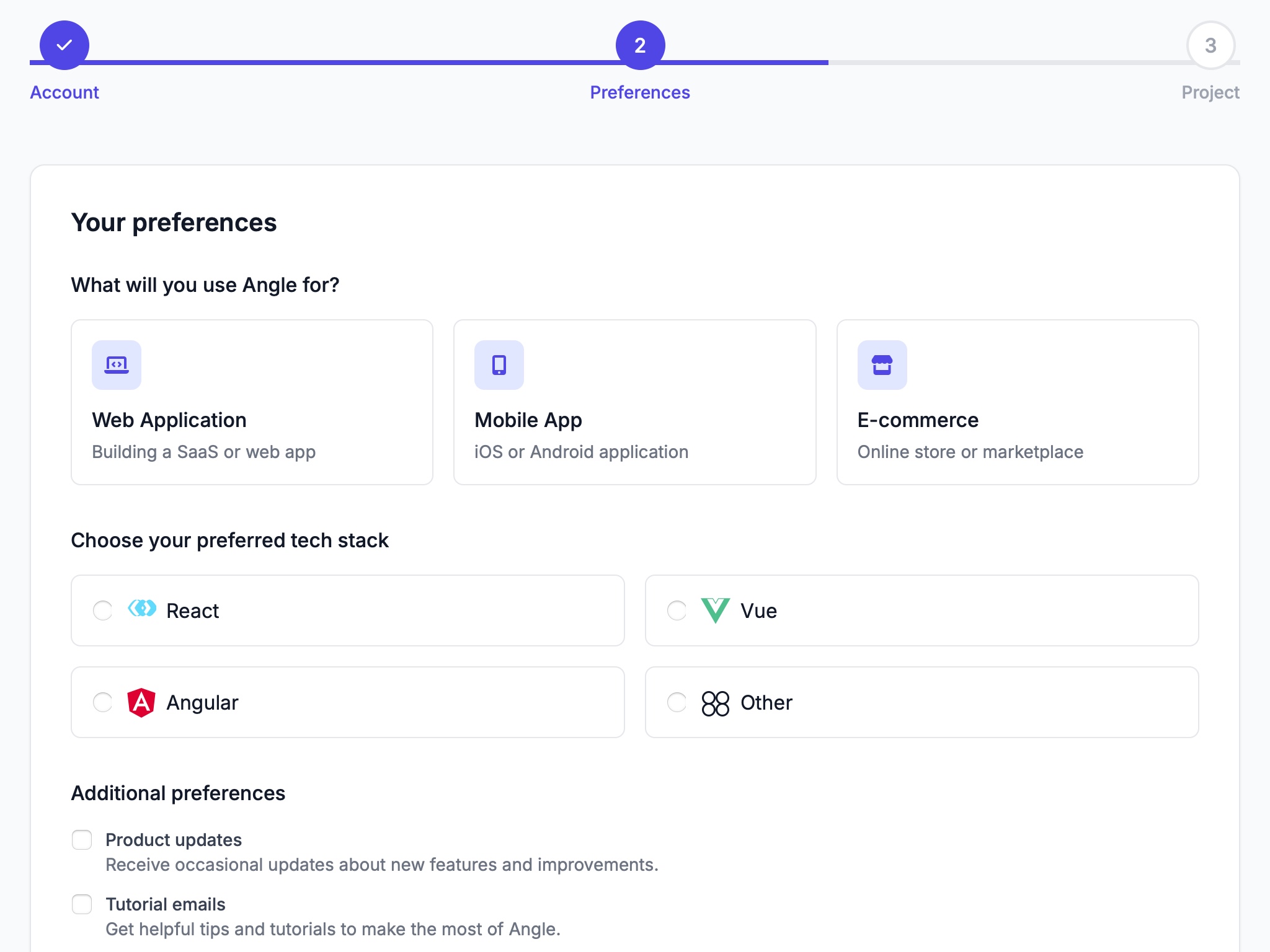Image resolution: width=1270 pixels, height=952 pixels.
Task: Click the grid icon next to Other
Action: pyautogui.click(x=714, y=702)
